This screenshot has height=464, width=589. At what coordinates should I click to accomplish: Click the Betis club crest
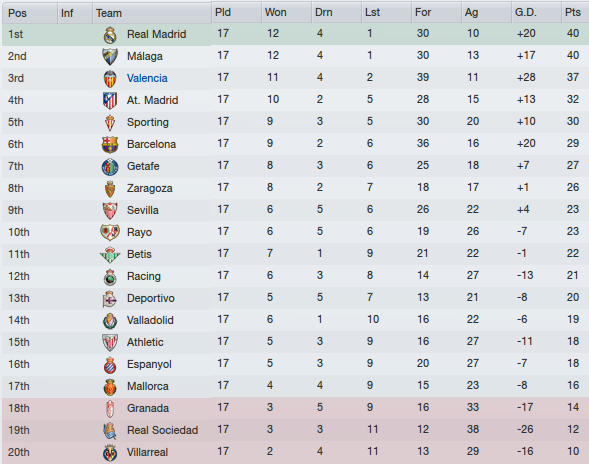tap(110, 255)
